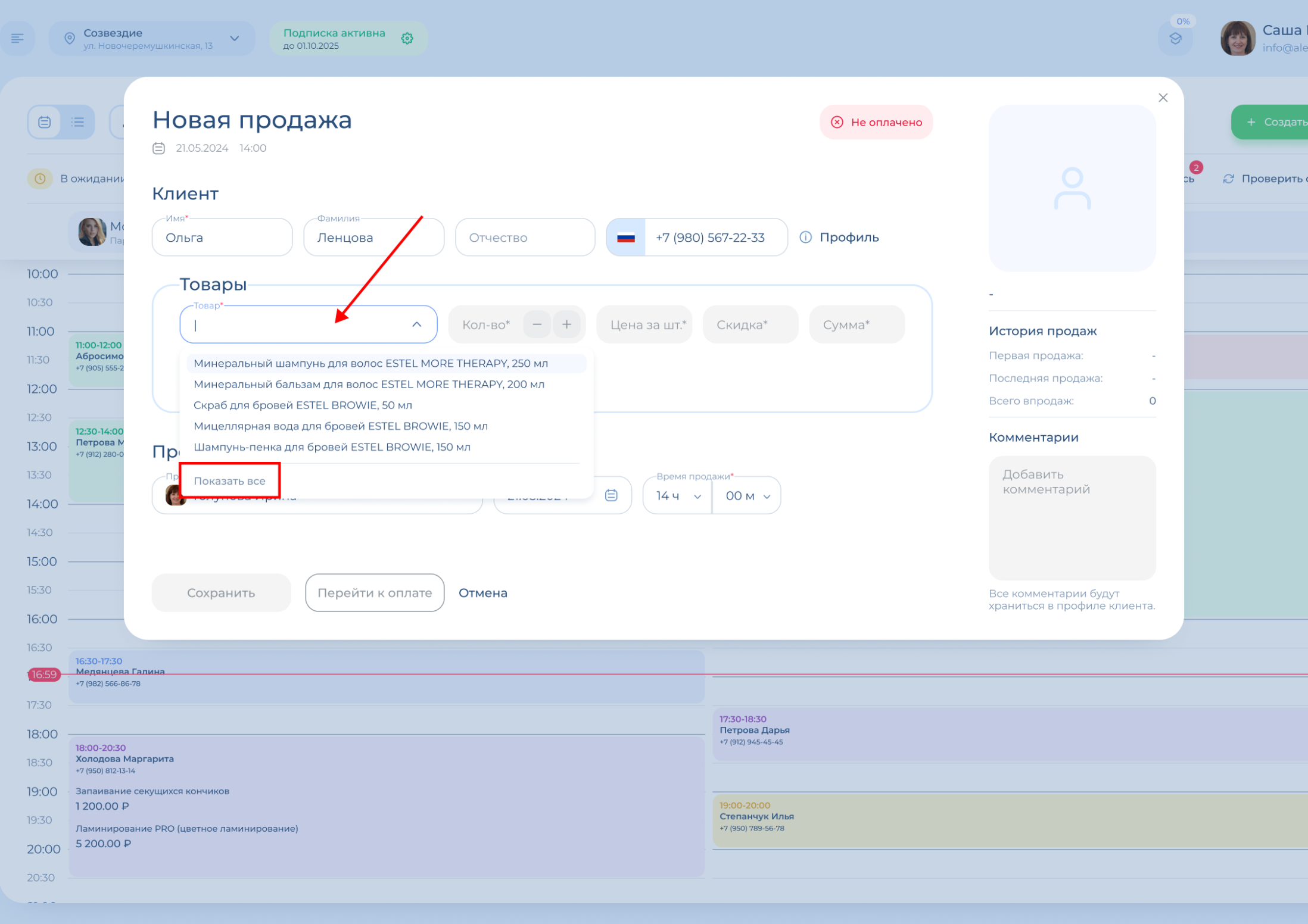Click the minus quantity button

click(537, 324)
